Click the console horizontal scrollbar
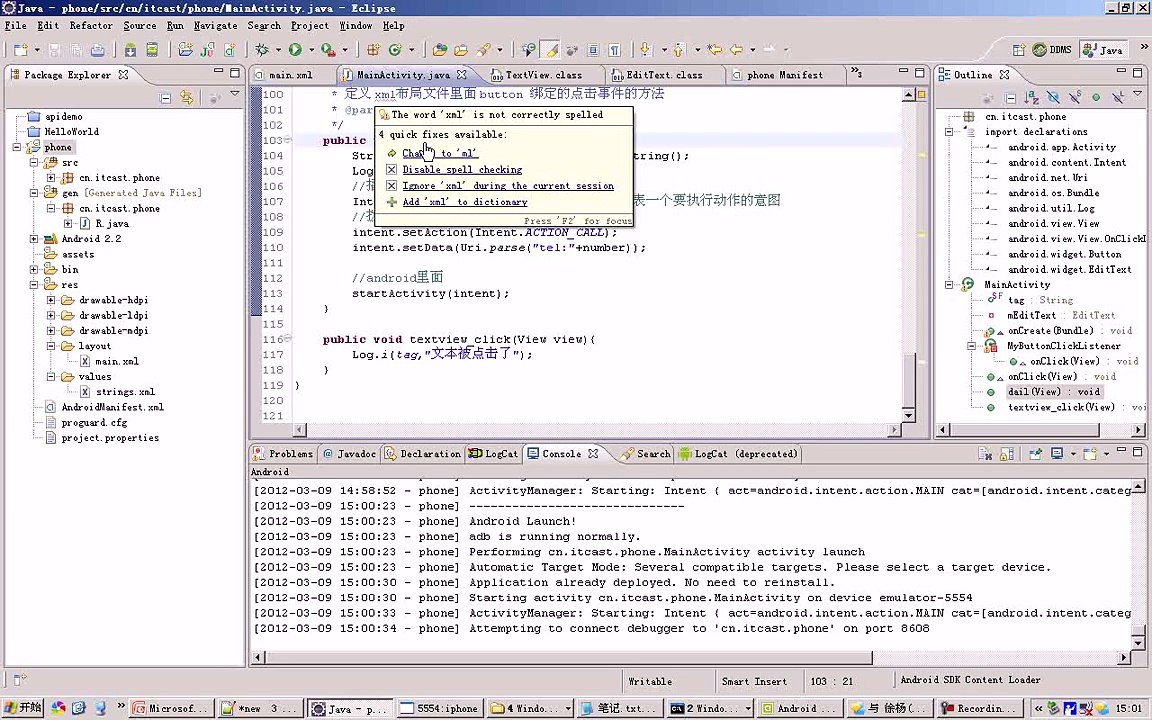Screen dimensions: 1152x720 click(570, 658)
